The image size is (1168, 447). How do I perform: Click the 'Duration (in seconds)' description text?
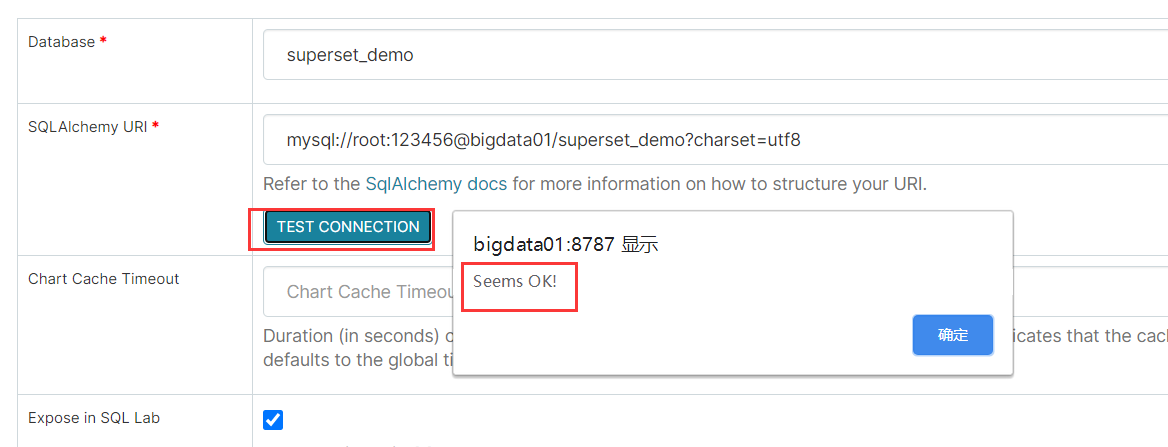358,336
